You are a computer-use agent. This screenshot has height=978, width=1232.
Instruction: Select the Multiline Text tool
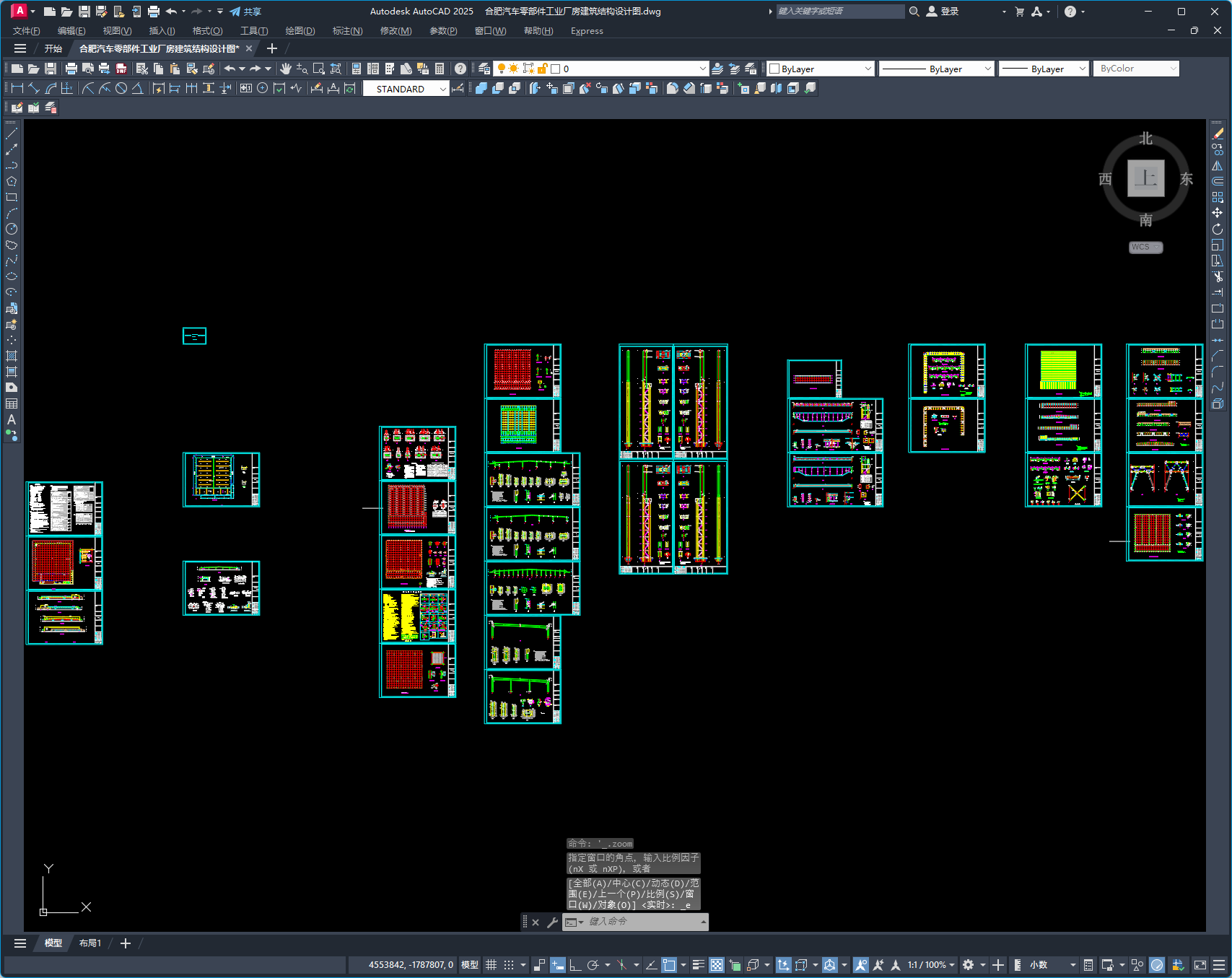pos(12,419)
